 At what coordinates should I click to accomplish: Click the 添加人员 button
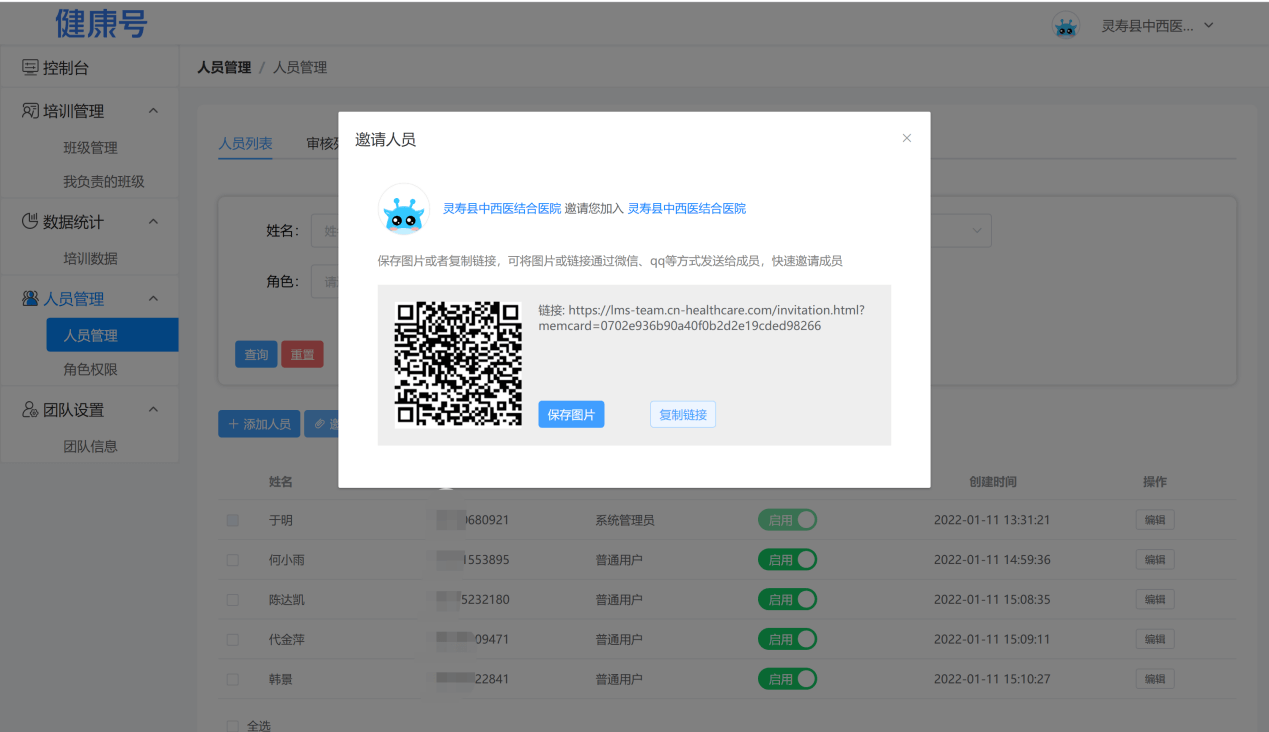[x=259, y=424]
